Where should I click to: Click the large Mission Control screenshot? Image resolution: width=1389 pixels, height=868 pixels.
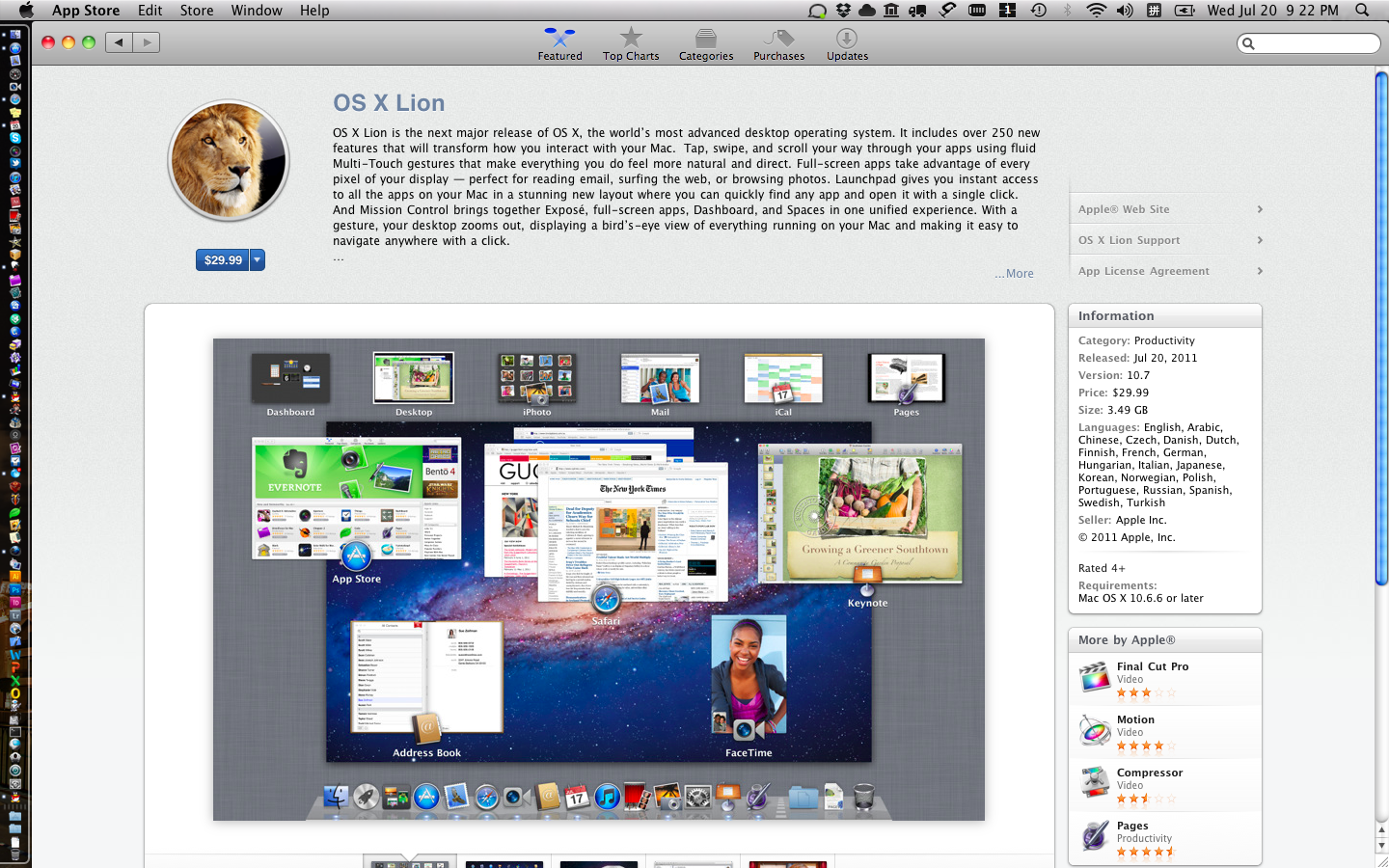[599, 580]
